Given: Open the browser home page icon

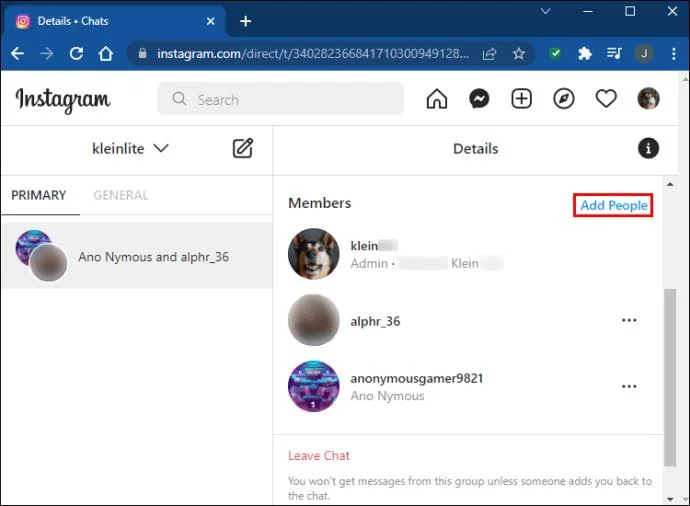Looking at the screenshot, I should (106, 54).
